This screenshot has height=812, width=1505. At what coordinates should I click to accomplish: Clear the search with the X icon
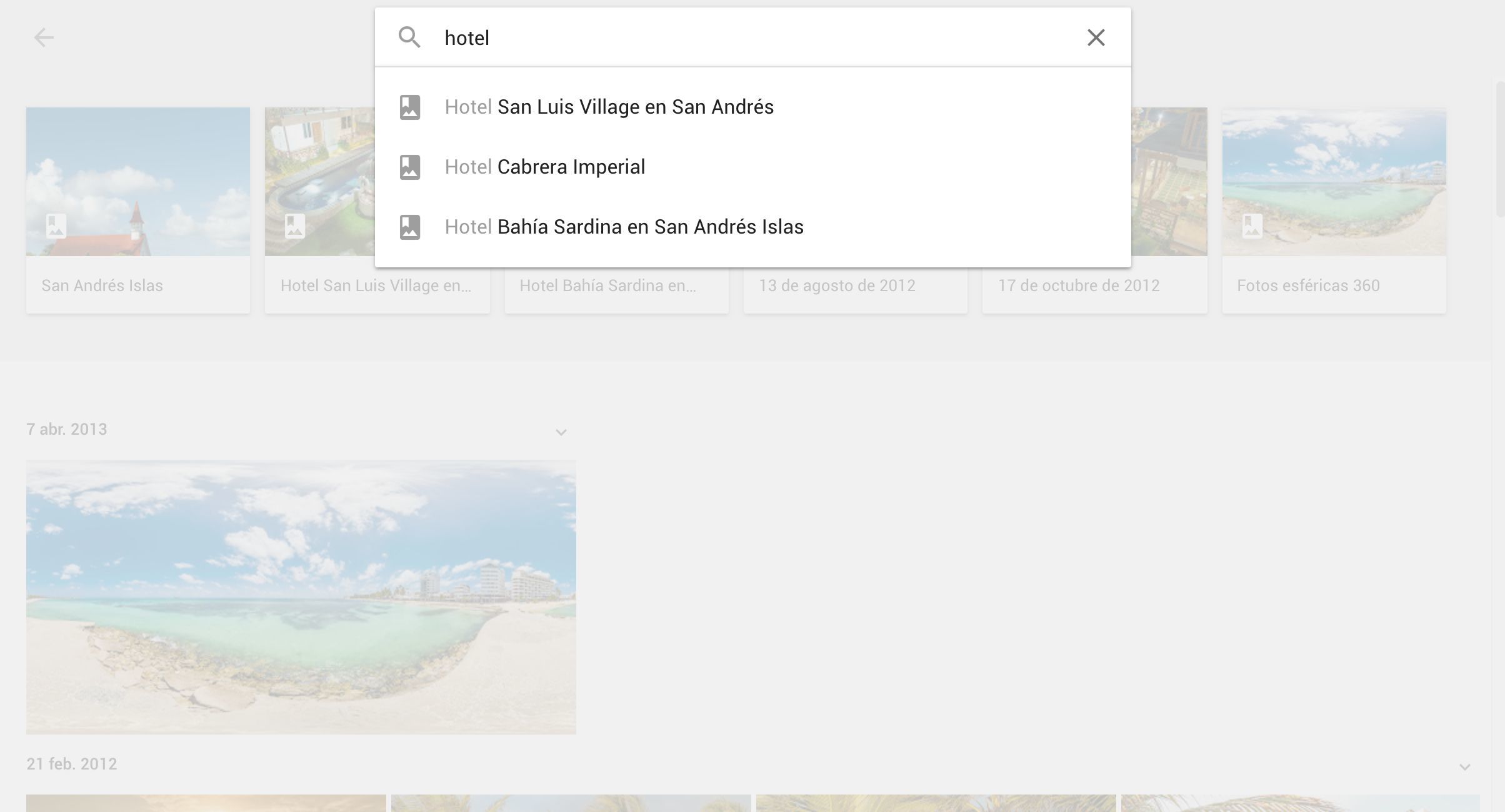[x=1096, y=37]
